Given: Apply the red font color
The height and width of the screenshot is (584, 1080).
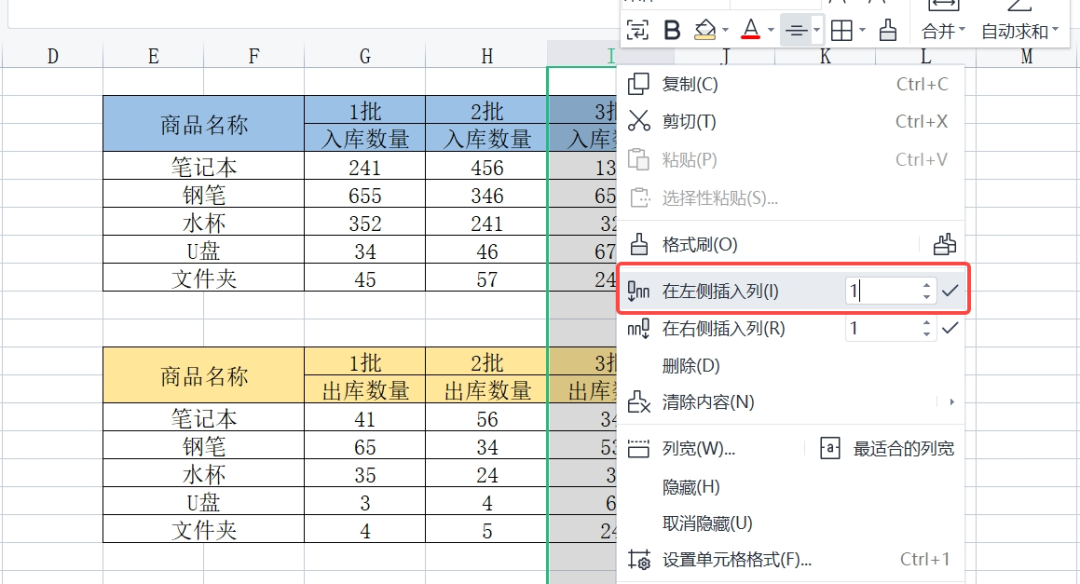Looking at the screenshot, I should click(x=751, y=30).
